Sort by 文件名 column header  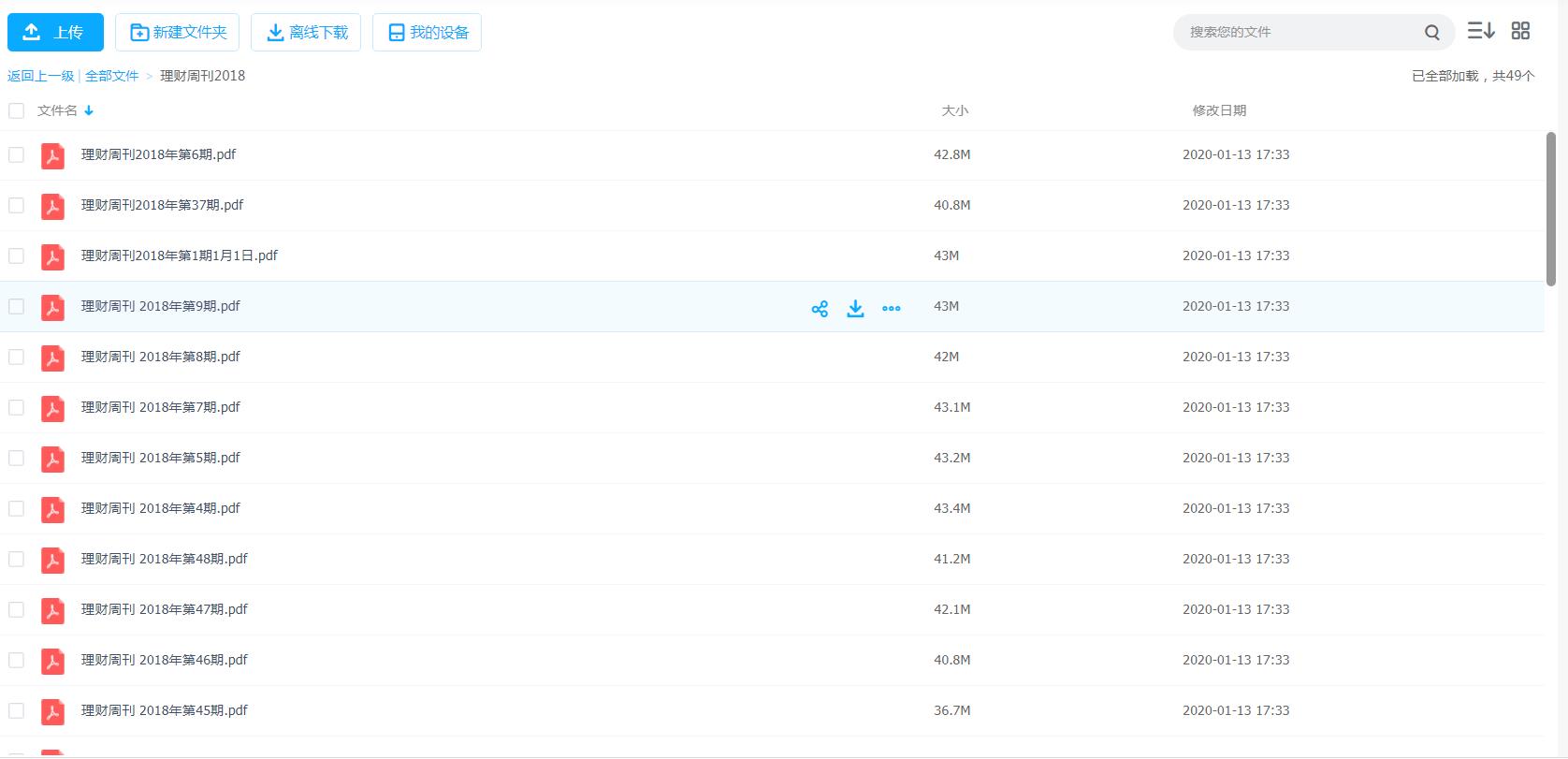tap(57, 110)
